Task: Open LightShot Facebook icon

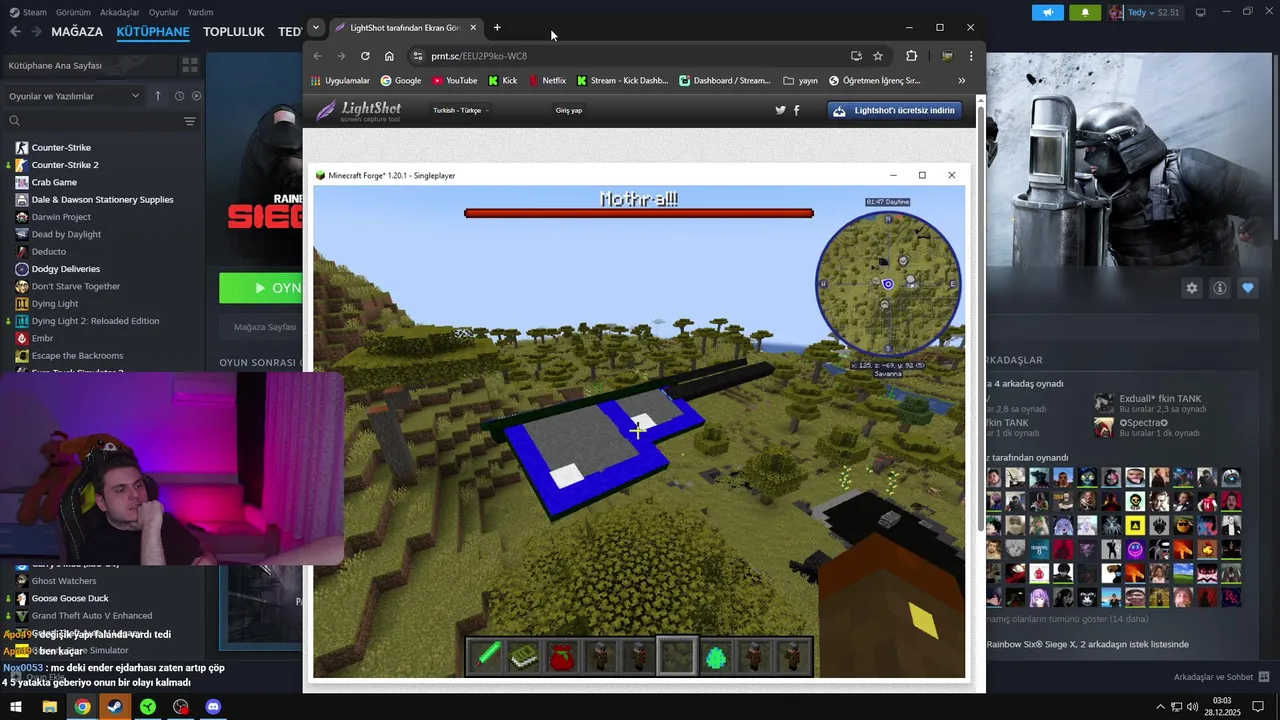Action: point(797,110)
